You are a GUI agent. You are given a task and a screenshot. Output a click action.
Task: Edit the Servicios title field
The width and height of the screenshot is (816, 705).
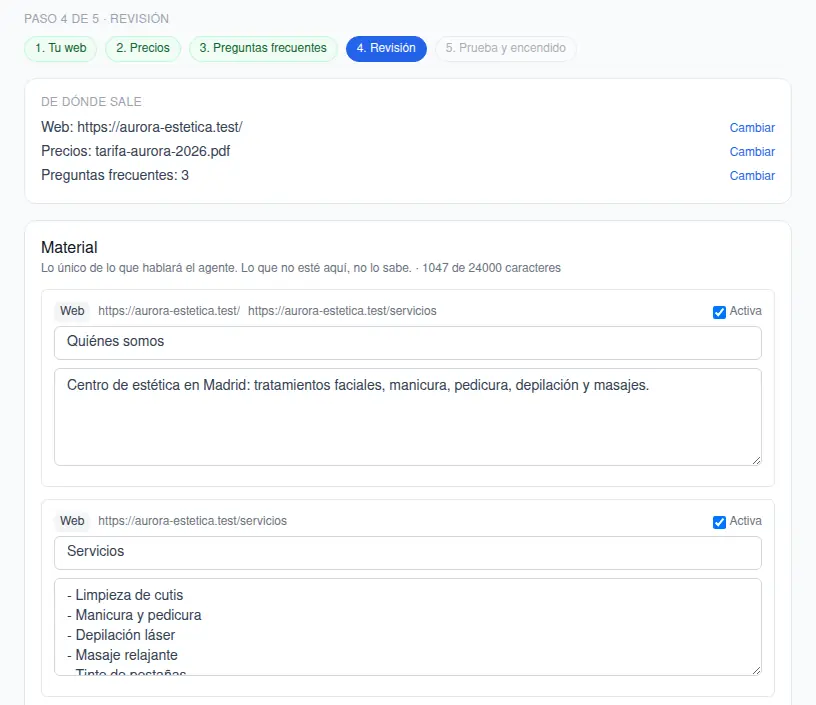pyautogui.click(x=408, y=553)
